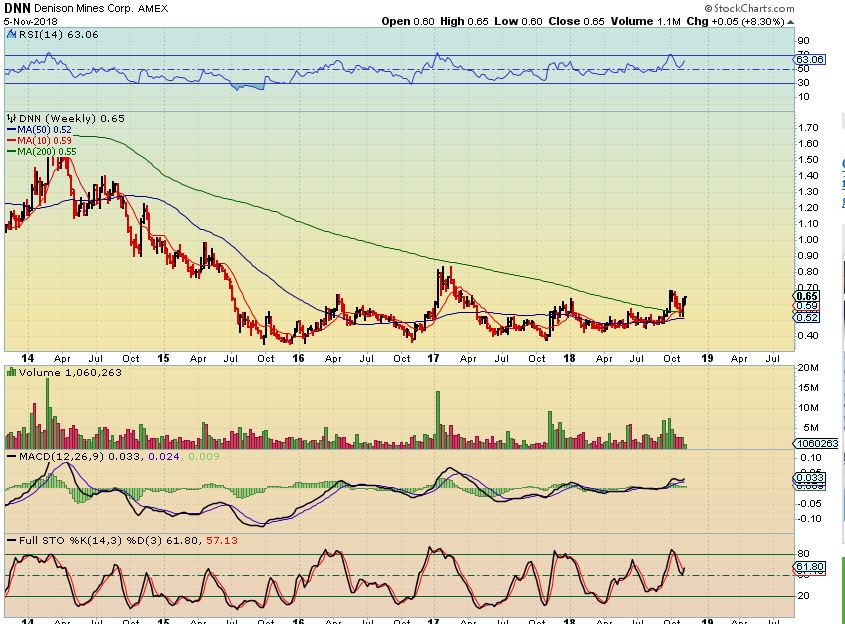Click the DNN ticker symbol in the header
The height and width of the screenshot is (624, 845).
click(17, 9)
